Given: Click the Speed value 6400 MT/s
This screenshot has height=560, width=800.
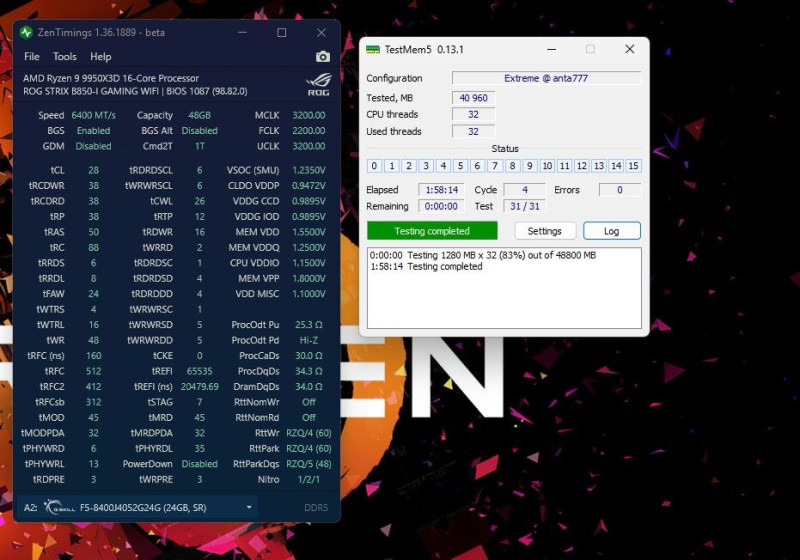Looking at the screenshot, I should pyautogui.click(x=93, y=115).
